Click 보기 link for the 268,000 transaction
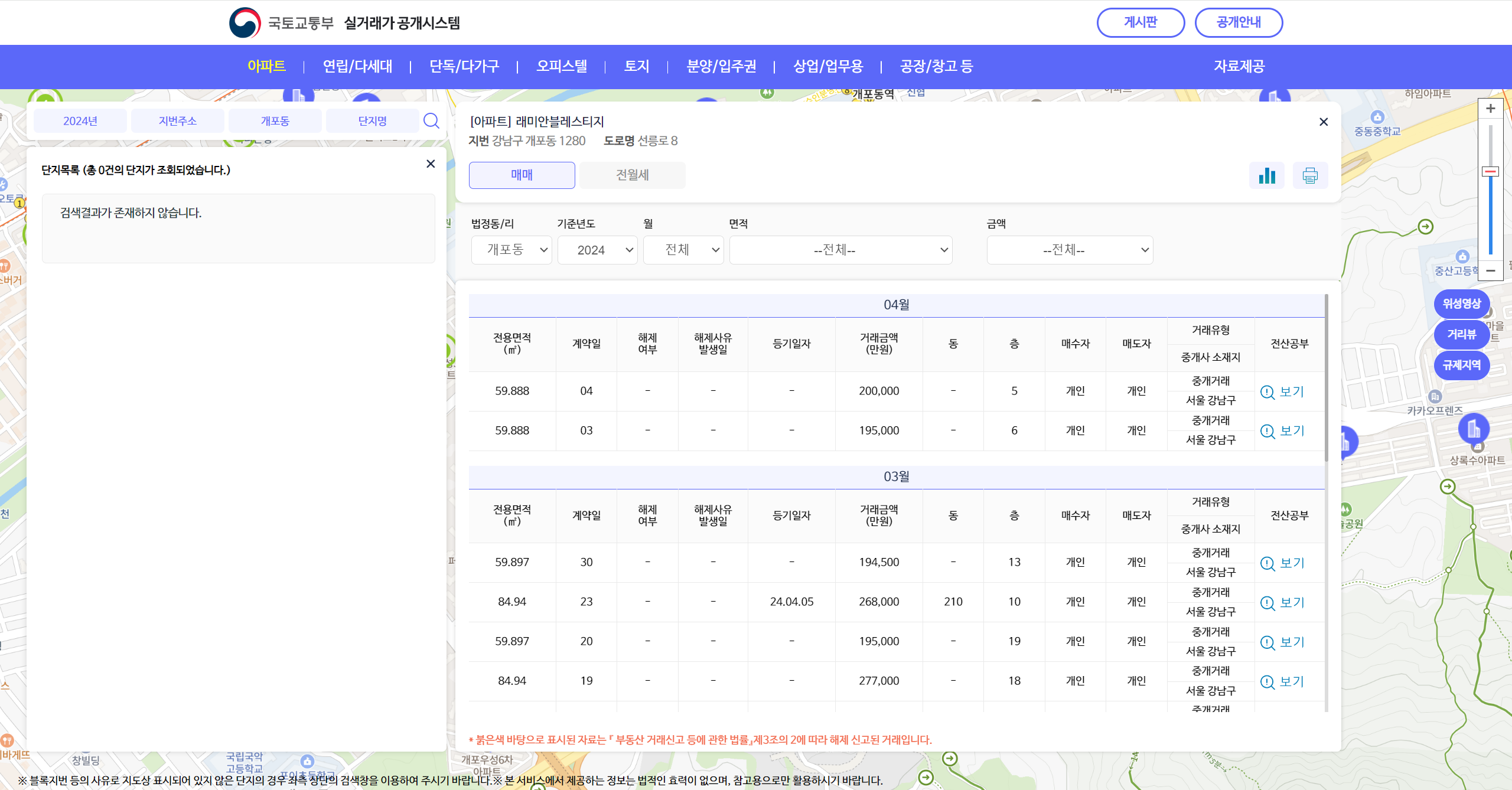The width and height of the screenshot is (1512, 790). [x=1291, y=603]
